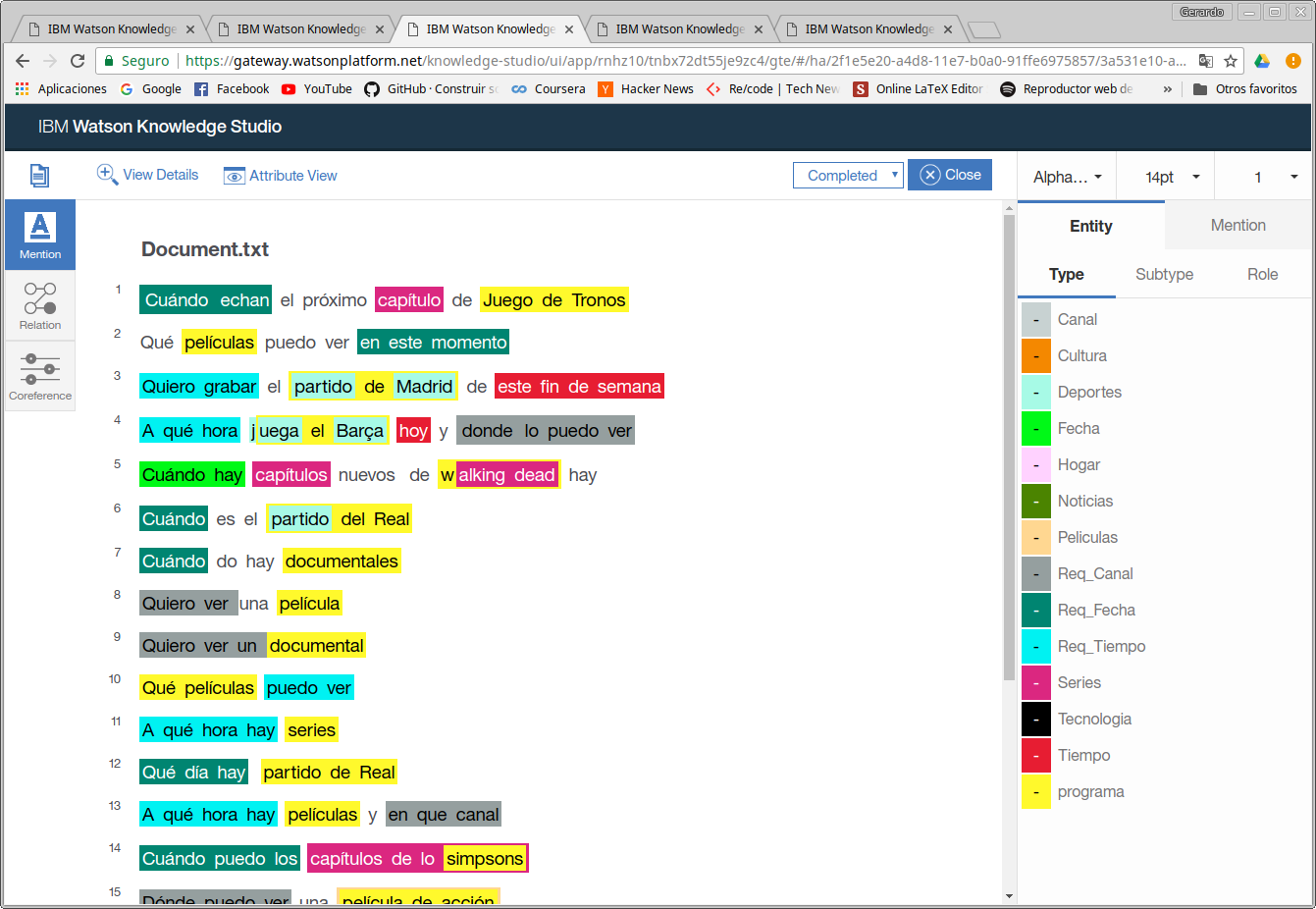Open the line spacing dropdown showing 1
The image size is (1316, 909).
(x=1263, y=177)
